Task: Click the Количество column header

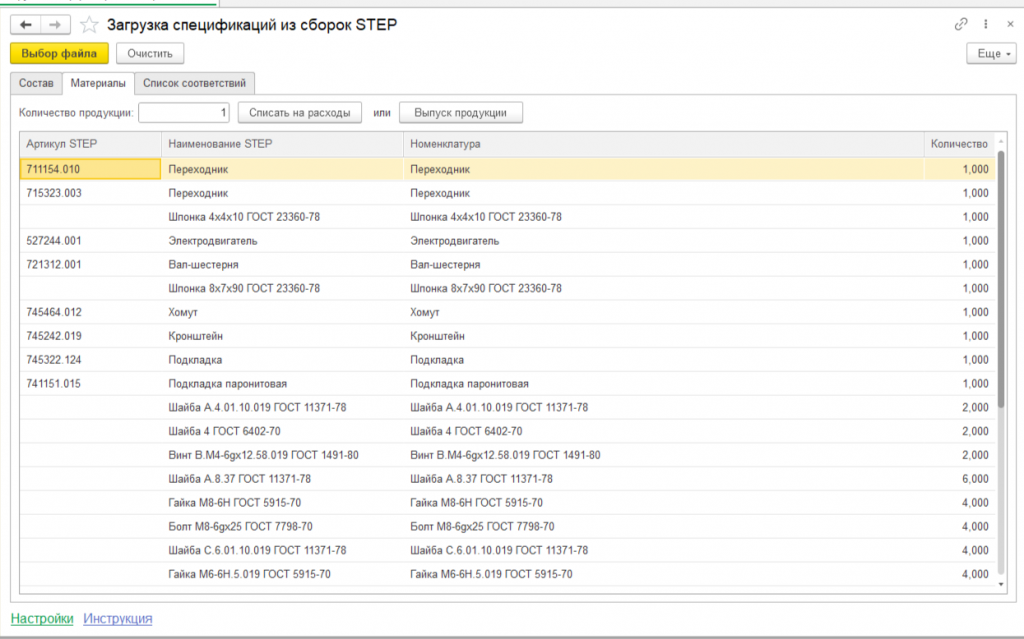Action: 959,144
